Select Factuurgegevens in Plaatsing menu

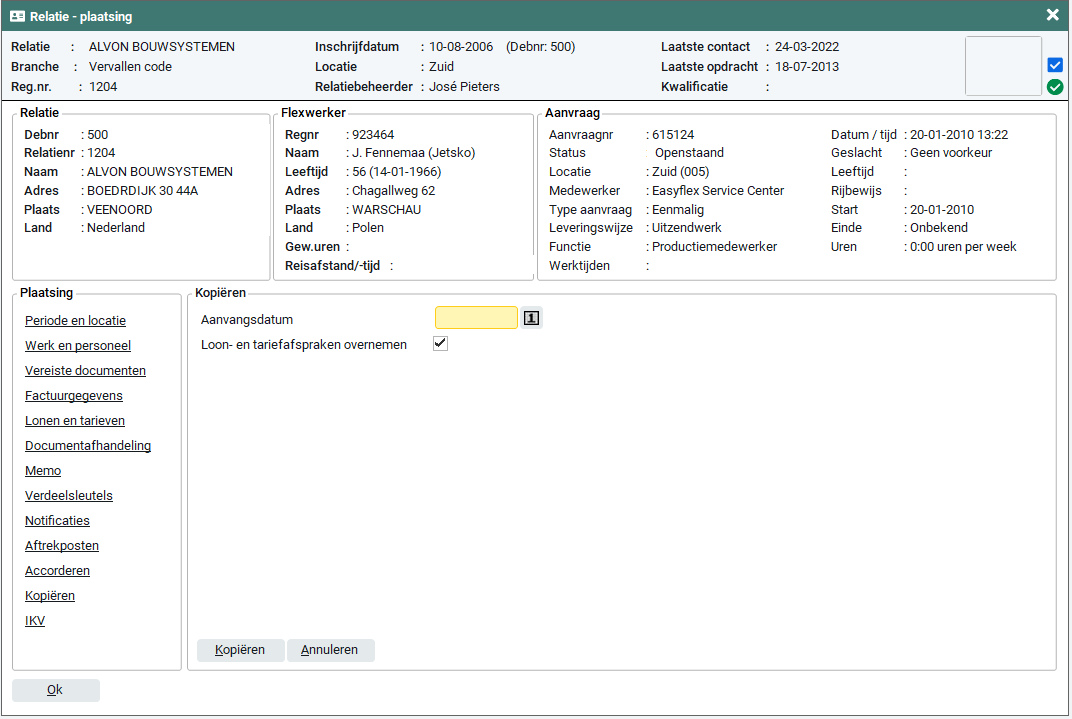click(74, 396)
